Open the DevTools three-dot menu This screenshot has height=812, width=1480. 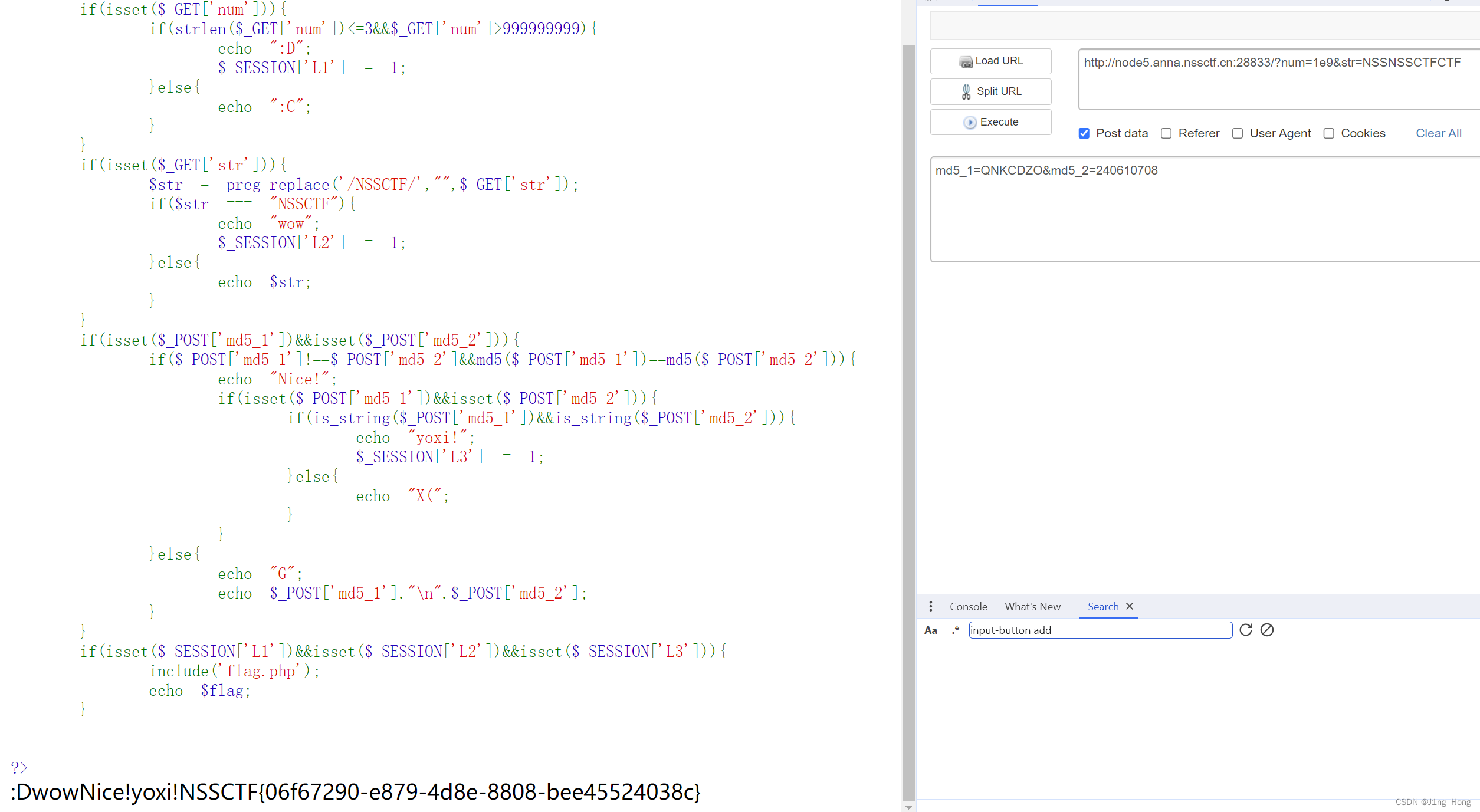pyautogui.click(x=931, y=606)
